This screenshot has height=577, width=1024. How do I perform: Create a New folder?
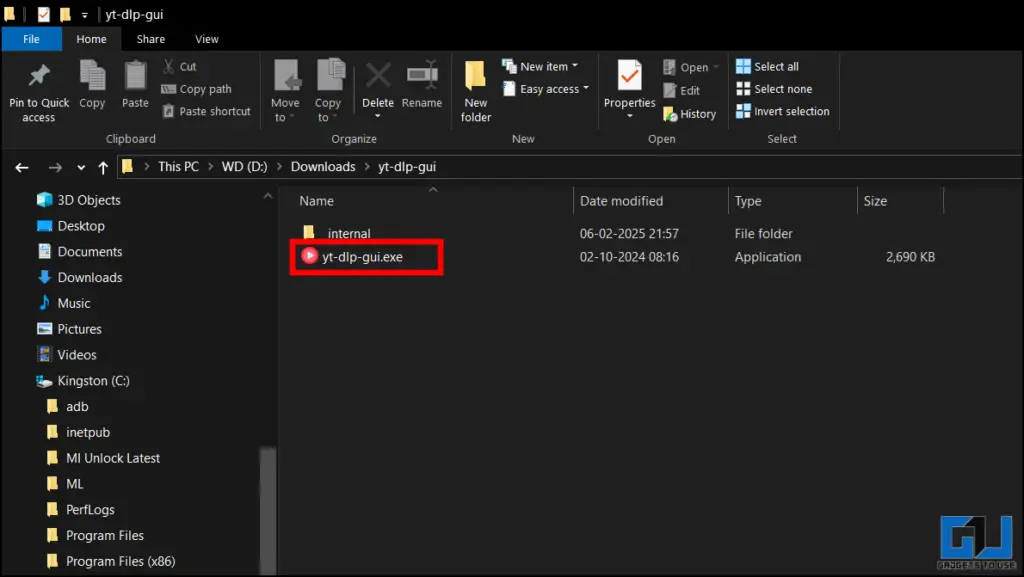pyautogui.click(x=475, y=91)
